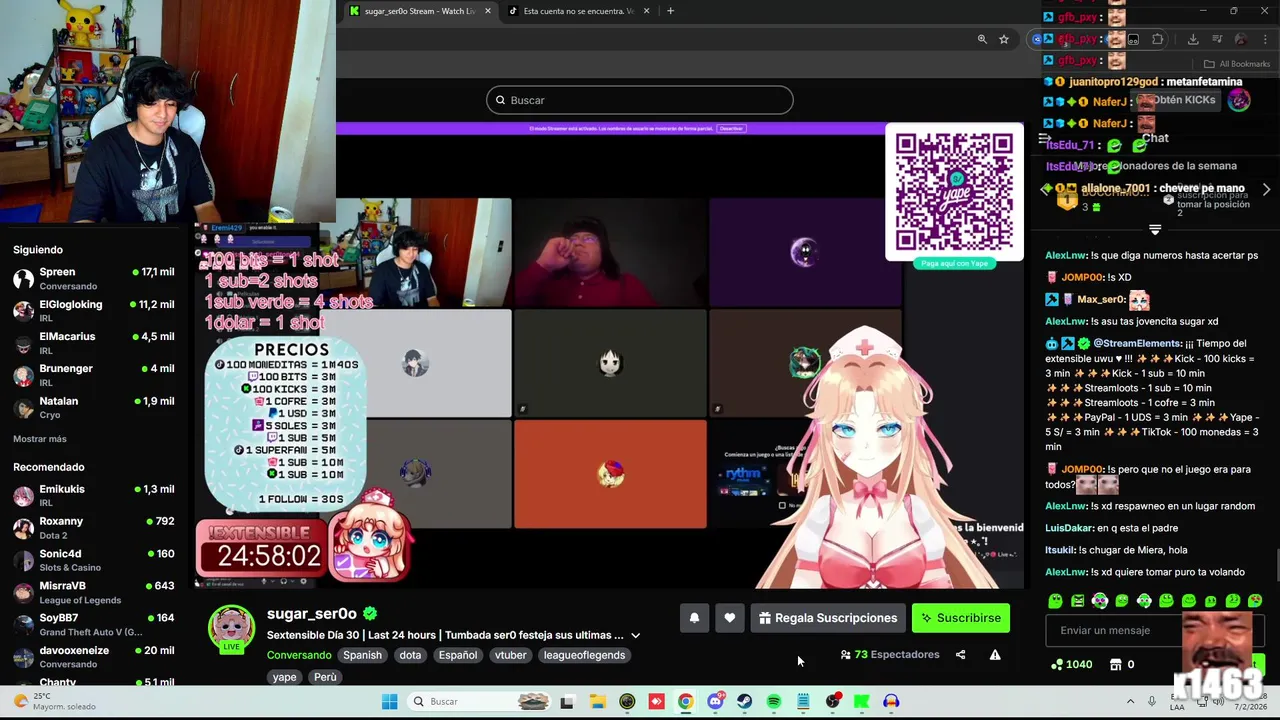Image resolution: width=1280 pixels, height=720 pixels.
Task: Open the browser Downloads icon
Action: click(1193, 39)
